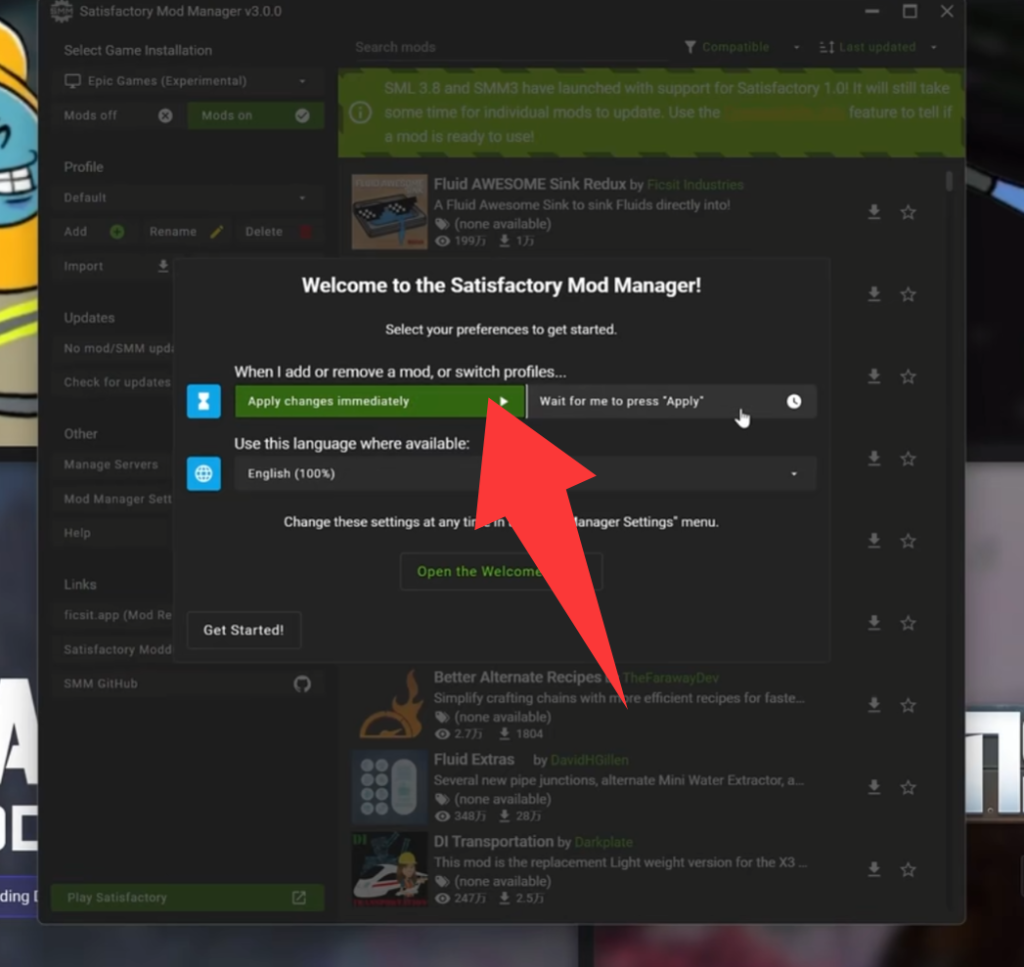Click the SMM GitHub icon

click(x=302, y=684)
